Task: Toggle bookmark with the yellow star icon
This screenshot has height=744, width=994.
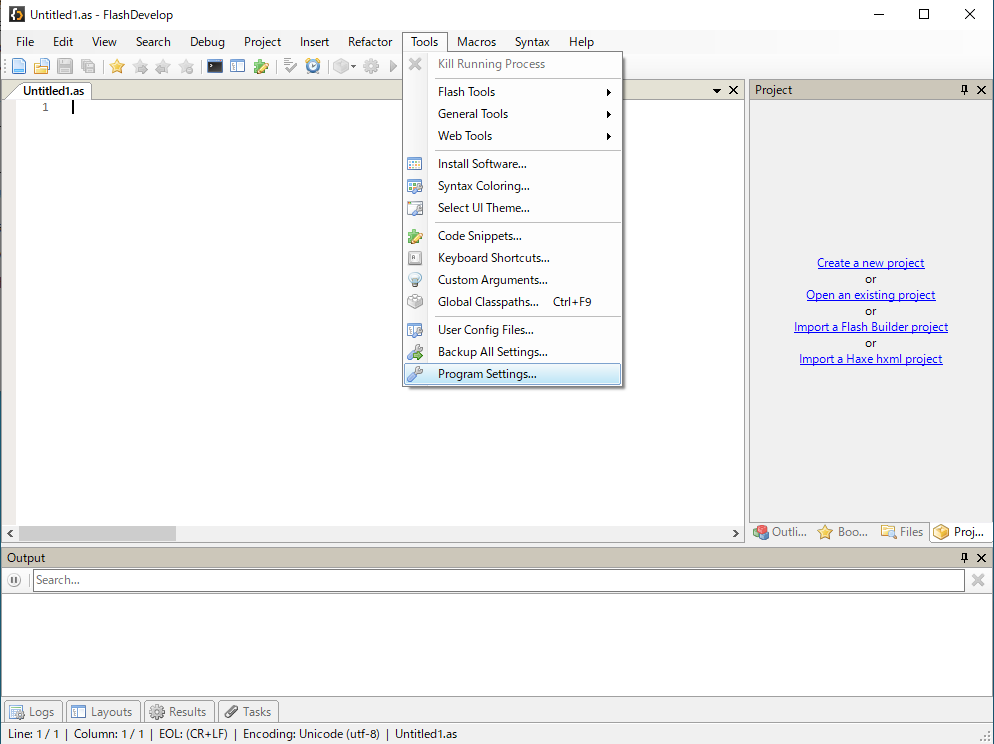Action: pyautogui.click(x=117, y=66)
